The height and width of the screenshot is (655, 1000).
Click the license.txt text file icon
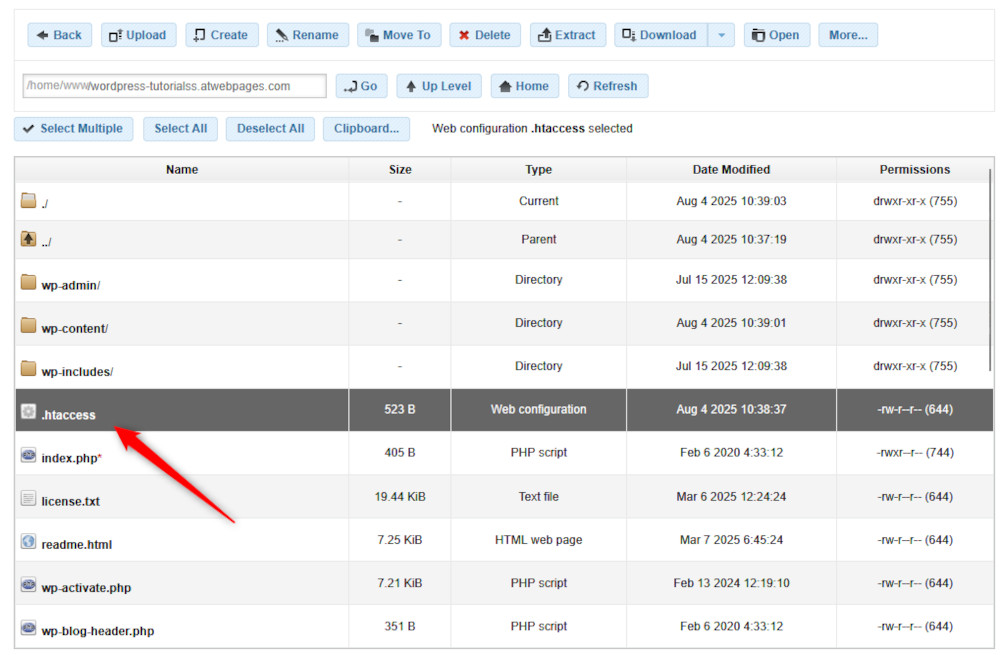[28, 498]
